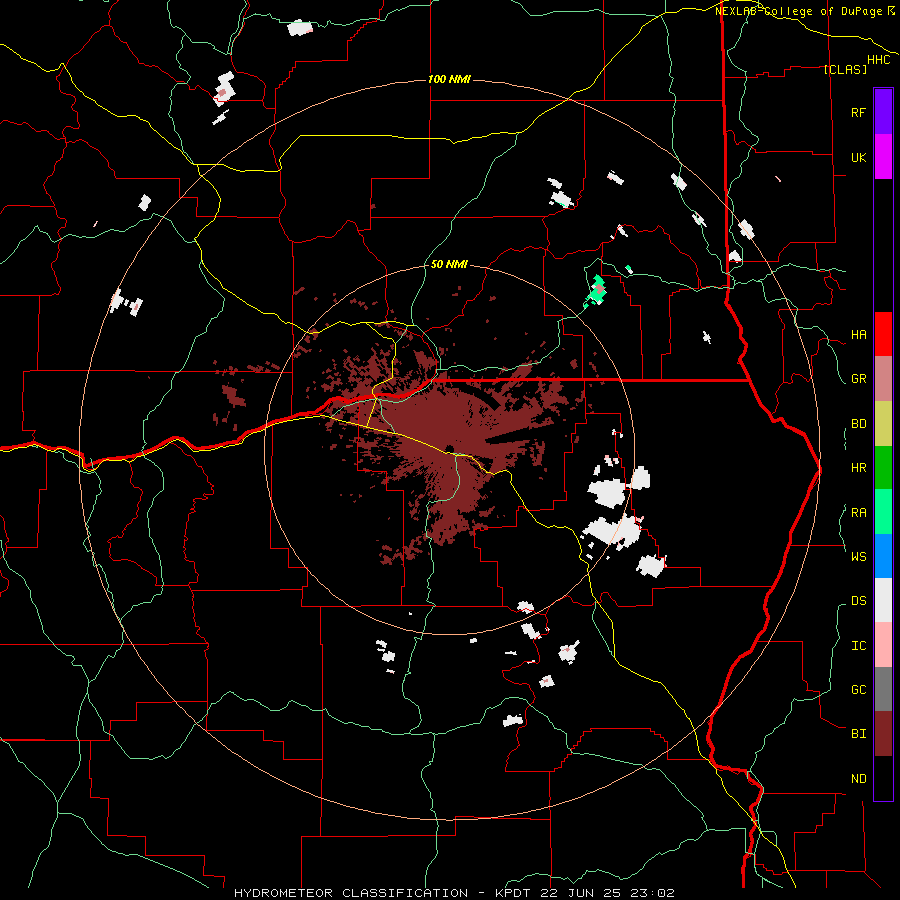900x900 pixels.
Task: Select the GR legend label
Action: click(x=858, y=379)
